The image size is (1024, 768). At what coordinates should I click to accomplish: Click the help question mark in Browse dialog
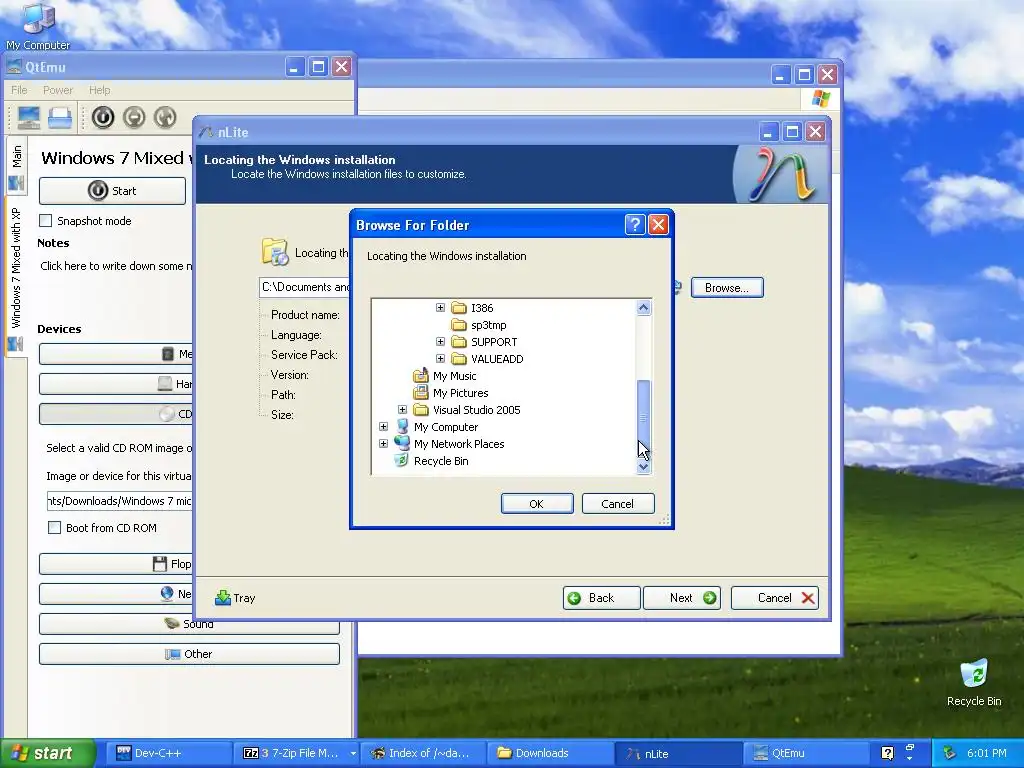click(x=635, y=225)
